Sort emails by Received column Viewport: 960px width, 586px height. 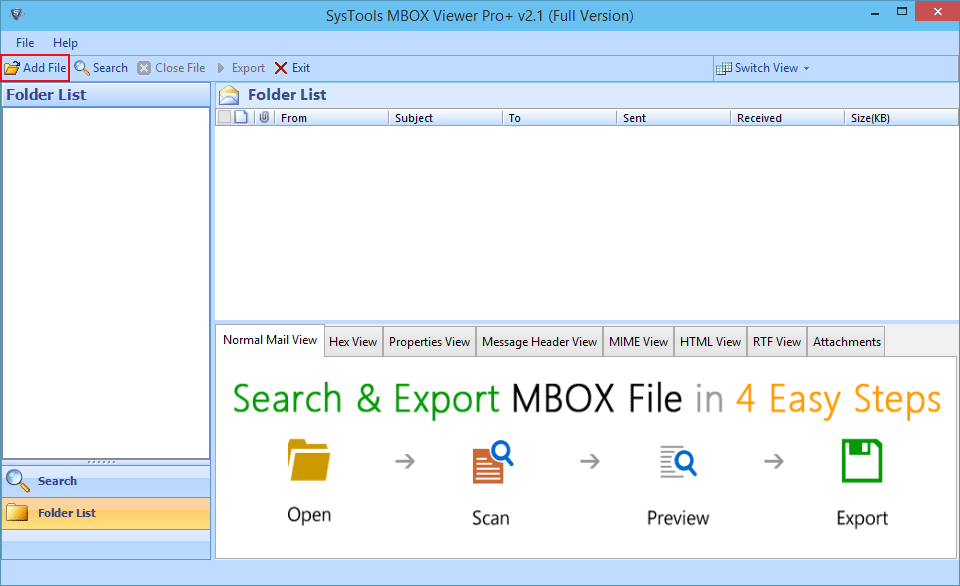[x=787, y=118]
